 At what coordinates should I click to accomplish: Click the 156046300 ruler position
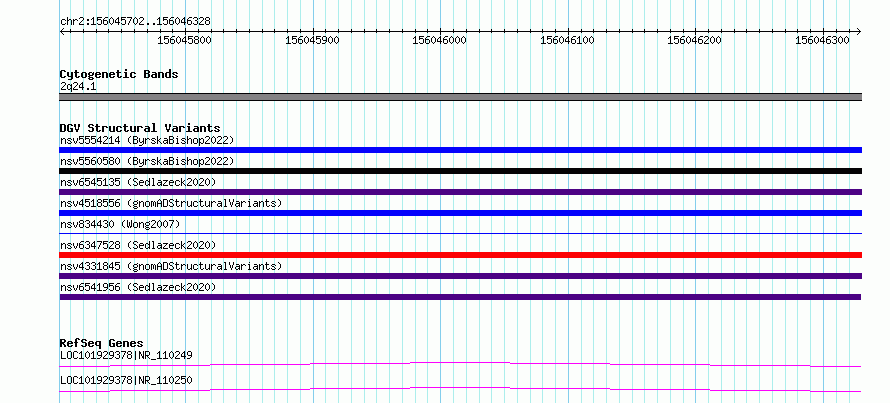[823, 40]
